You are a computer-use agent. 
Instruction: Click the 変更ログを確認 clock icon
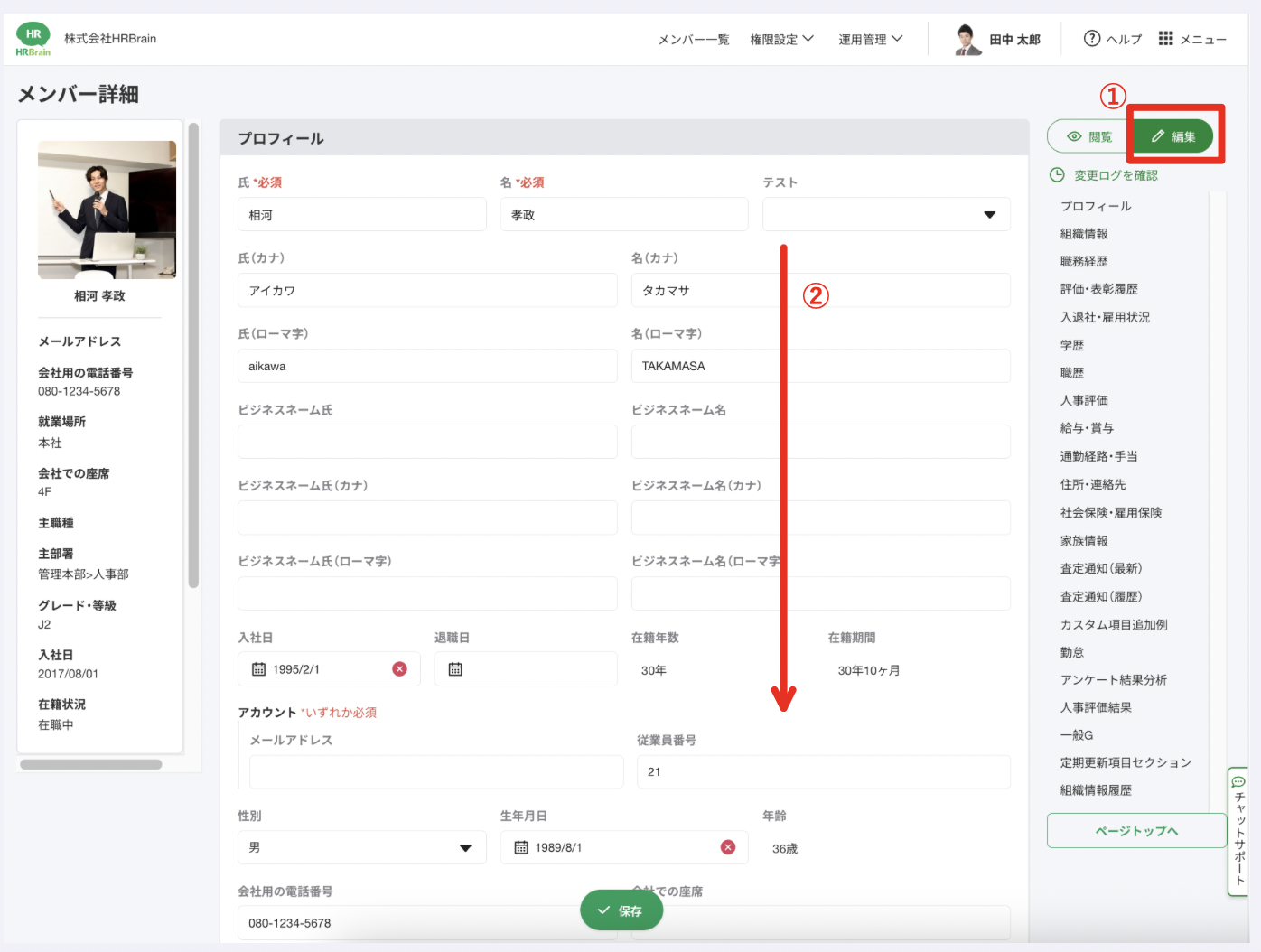[1057, 175]
